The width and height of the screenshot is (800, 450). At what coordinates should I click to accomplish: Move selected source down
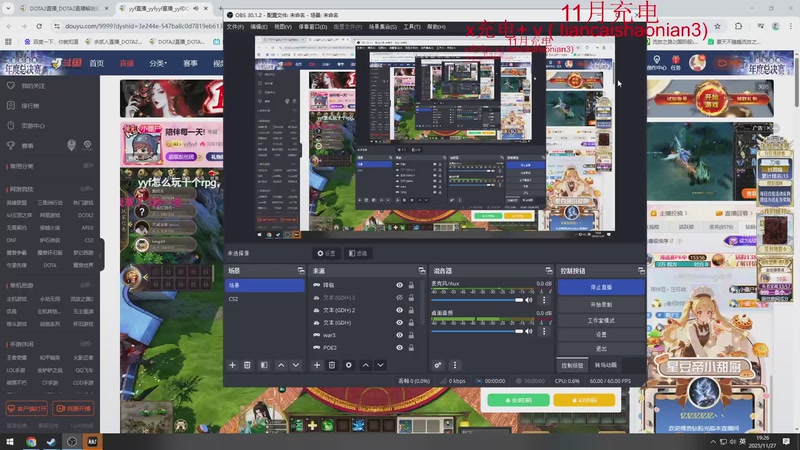click(x=380, y=365)
